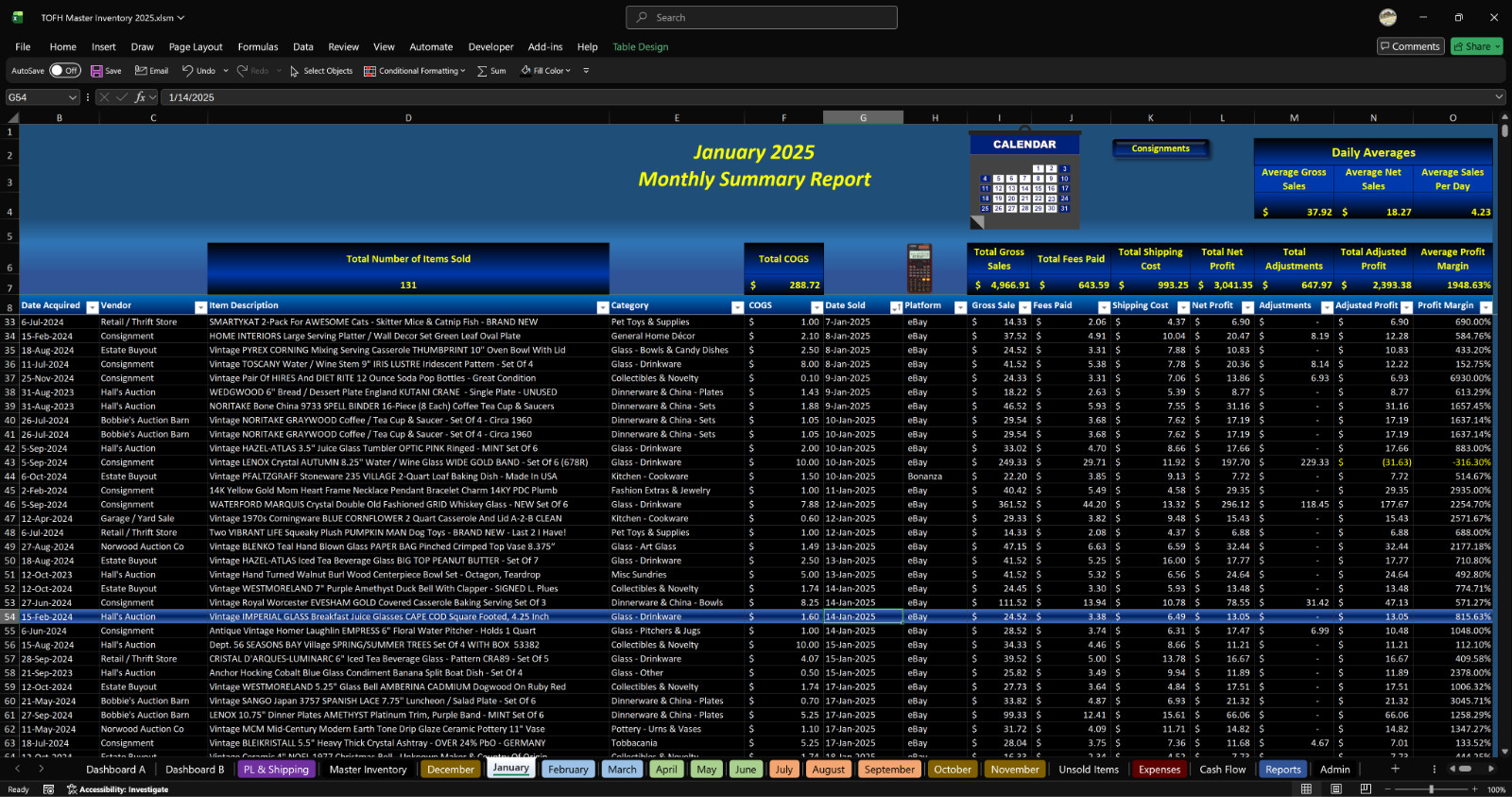Open the Category column filter dropdown
The width and height of the screenshot is (1512, 797).
(x=737, y=307)
